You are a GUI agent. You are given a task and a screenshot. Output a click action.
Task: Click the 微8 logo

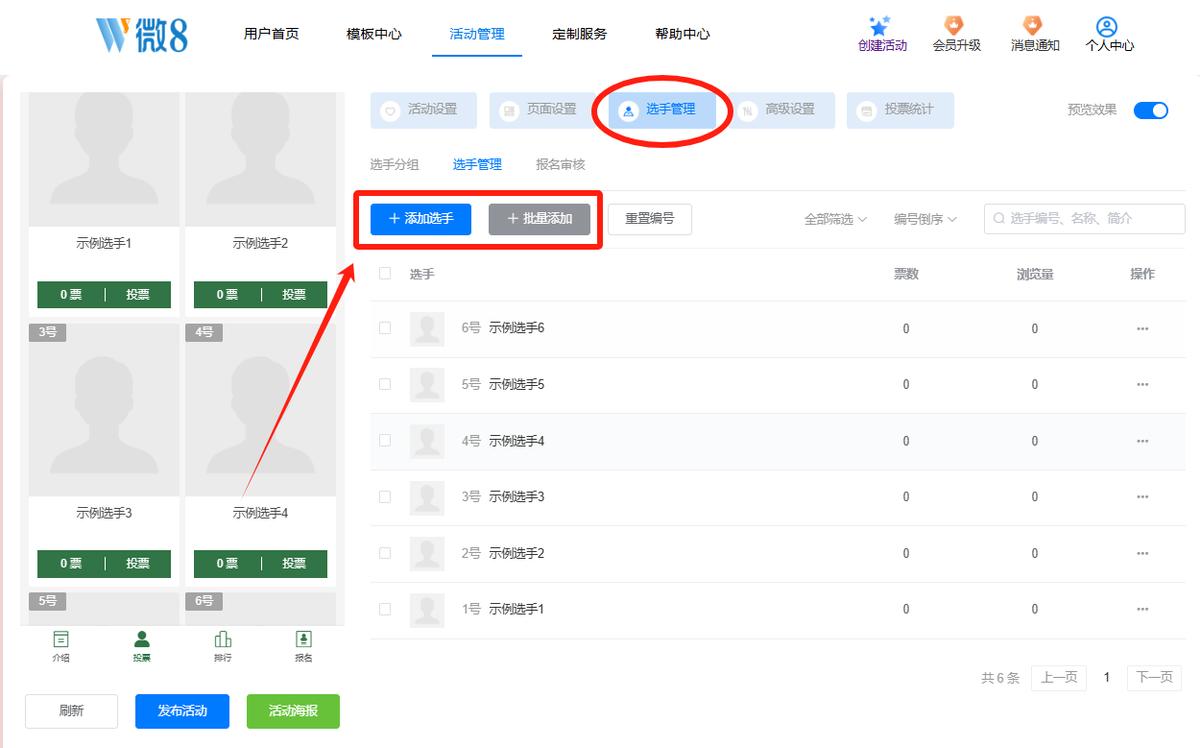pos(142,34)
